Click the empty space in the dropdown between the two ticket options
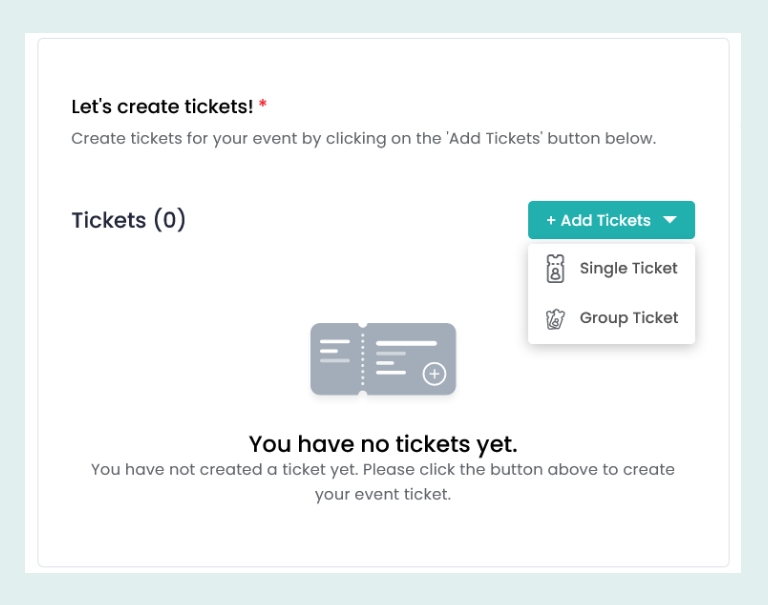Screen dimensions: 768x605 point(611,293)
